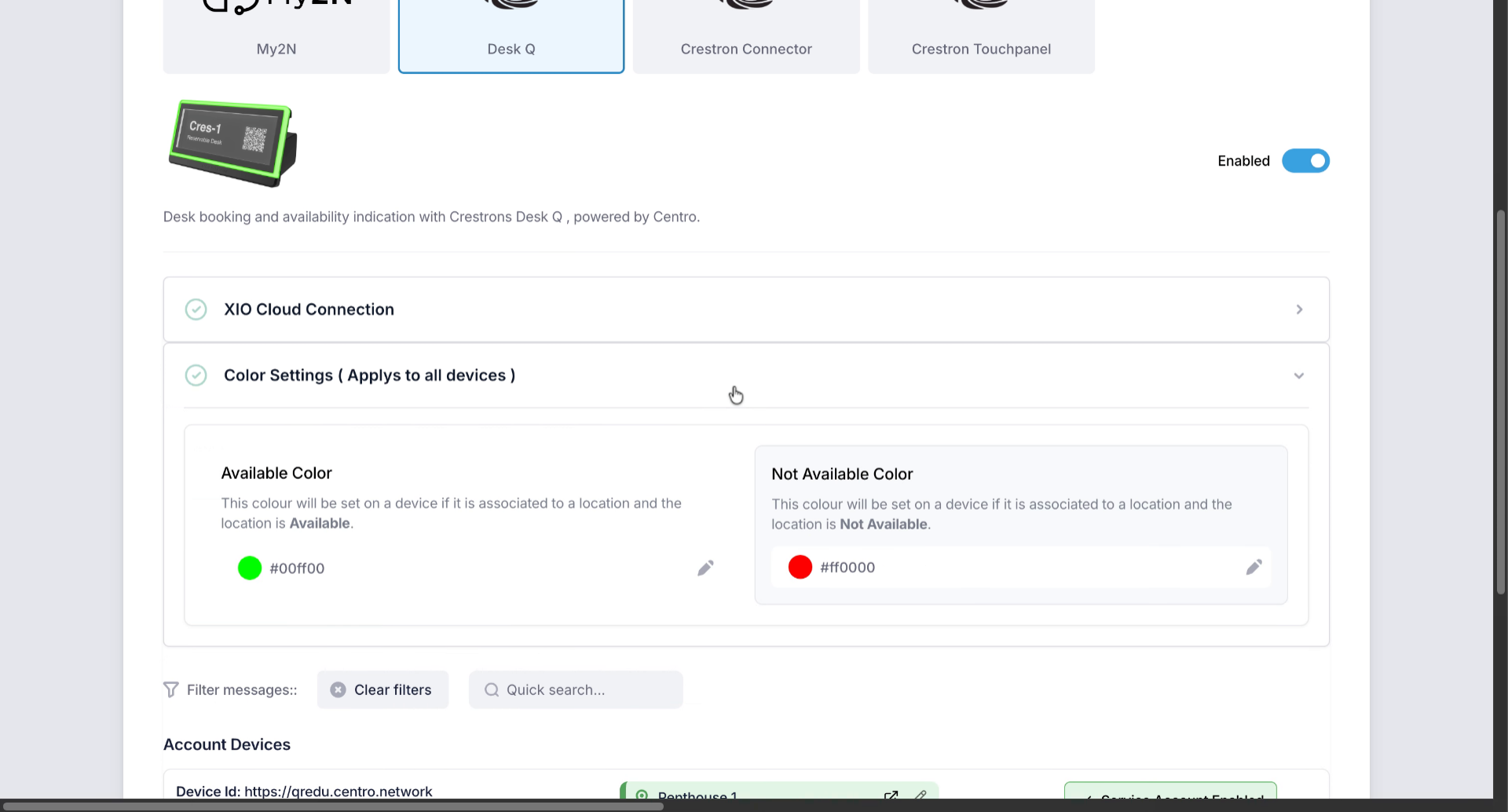Screen dimensions: 1508x812
Task: Edit the Available Color with the pencil icon
Action: click(x=705, y=568)
